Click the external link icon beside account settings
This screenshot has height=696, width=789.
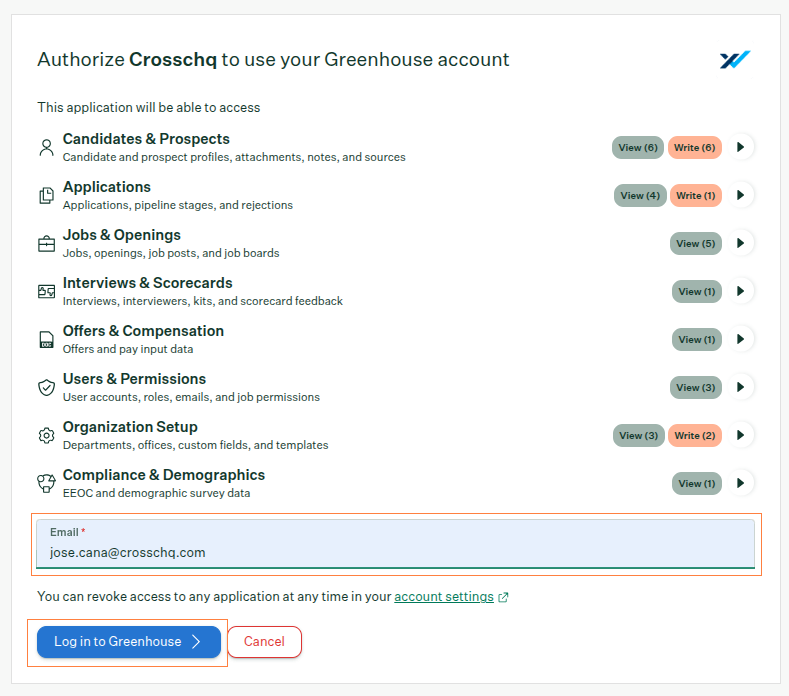click(x=503, y=597)
